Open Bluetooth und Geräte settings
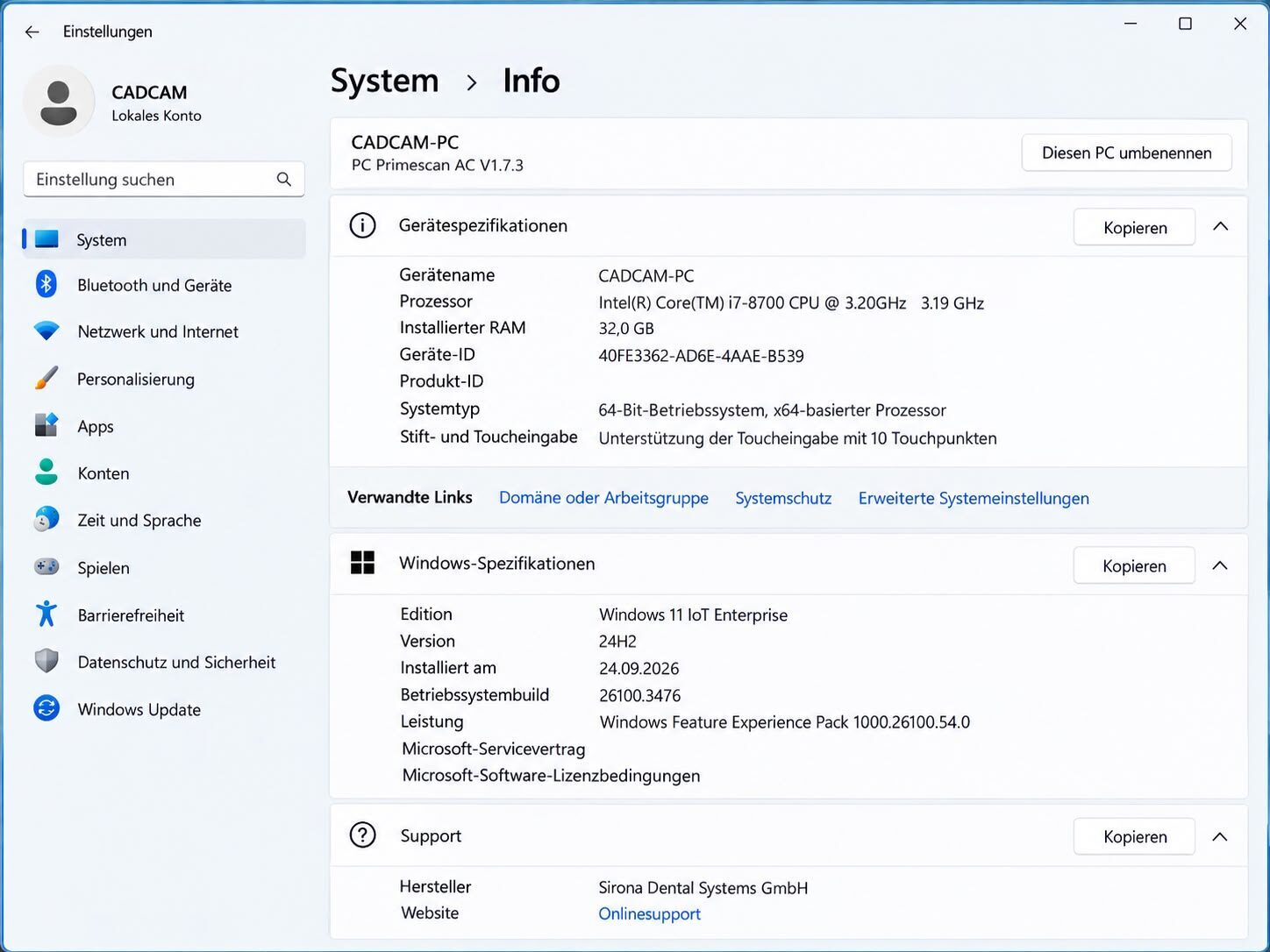The height and width of the screenshot is (952, 1270). (x=164, y=285)
